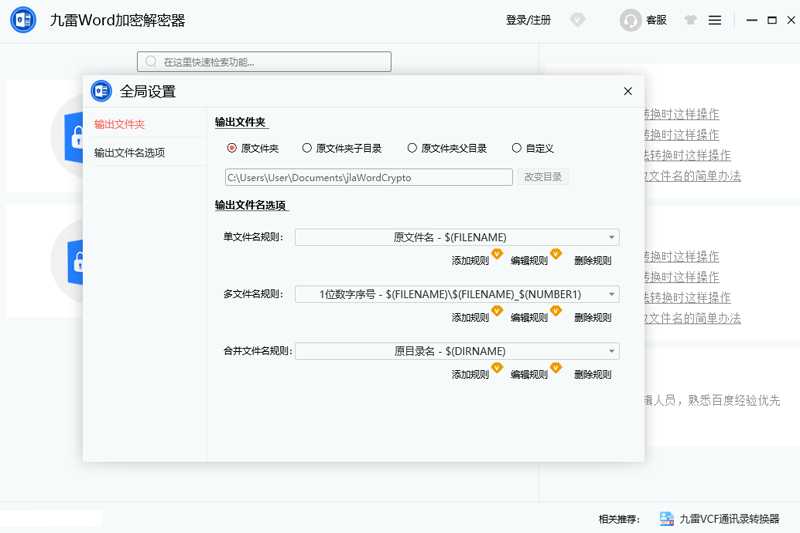Click 删除规则 under 单文件名规则
Image resolution: width=800 pixels, height=533 pixels.
click(x=592, y=261)
